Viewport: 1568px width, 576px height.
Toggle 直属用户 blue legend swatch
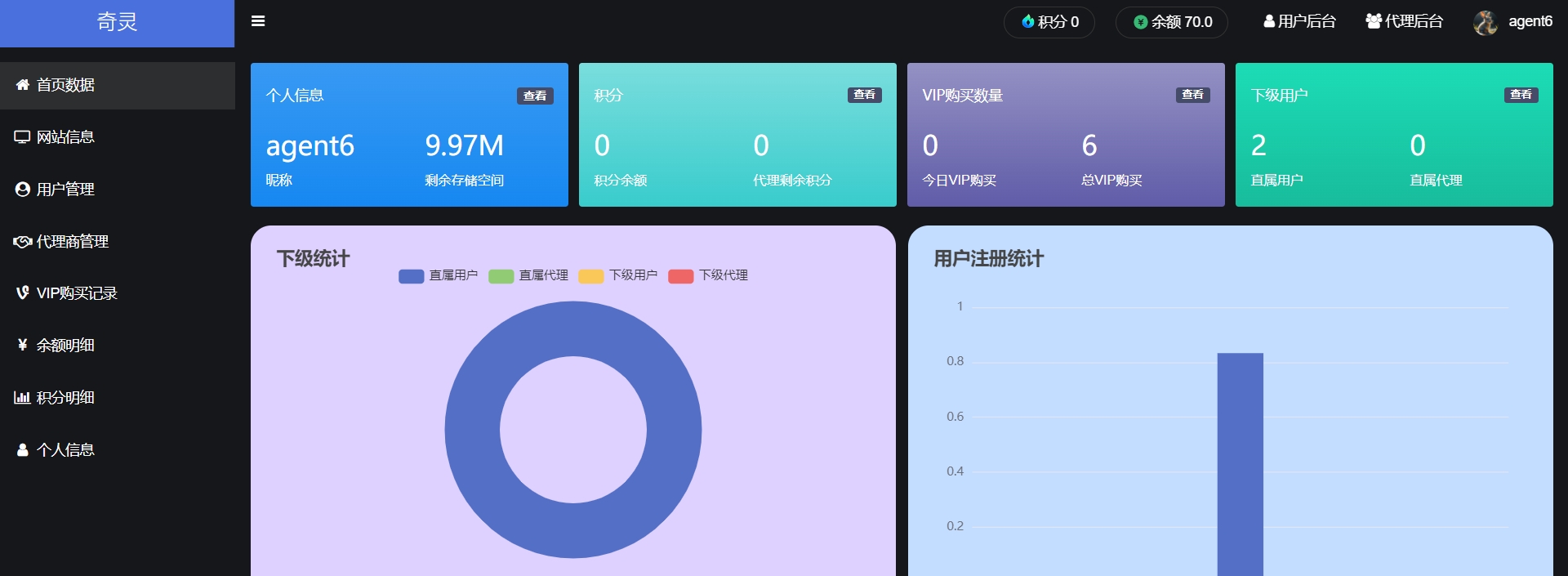411,276
